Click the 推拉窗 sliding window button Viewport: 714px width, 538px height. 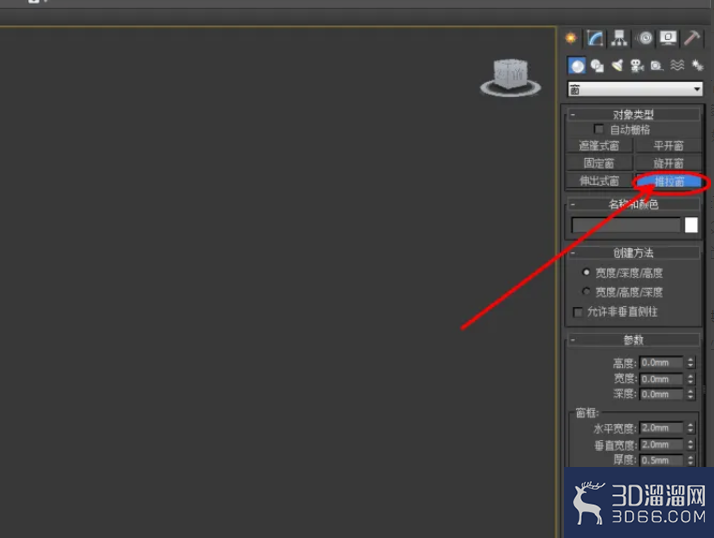pyautogui.click(x=668, y=181)
